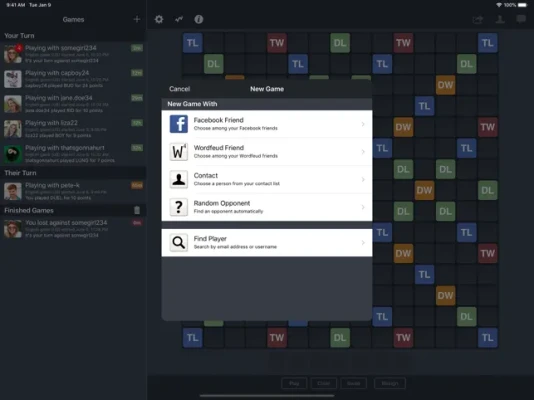
Task: Select capboy24 avatar
Action: pyautogui.click(x=13, y=79)
